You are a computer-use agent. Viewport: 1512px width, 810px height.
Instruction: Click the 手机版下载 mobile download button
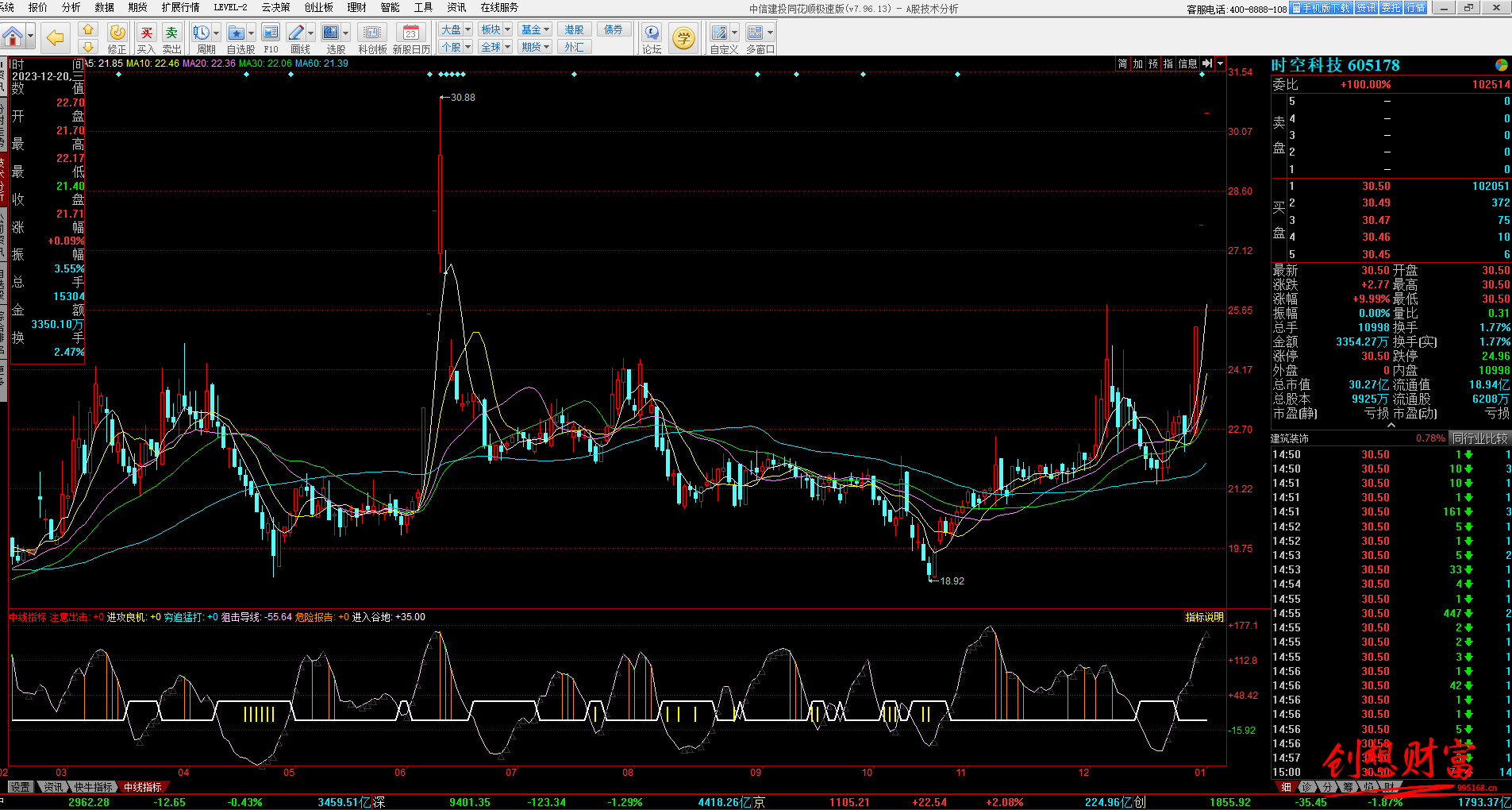click(1321, 8)
